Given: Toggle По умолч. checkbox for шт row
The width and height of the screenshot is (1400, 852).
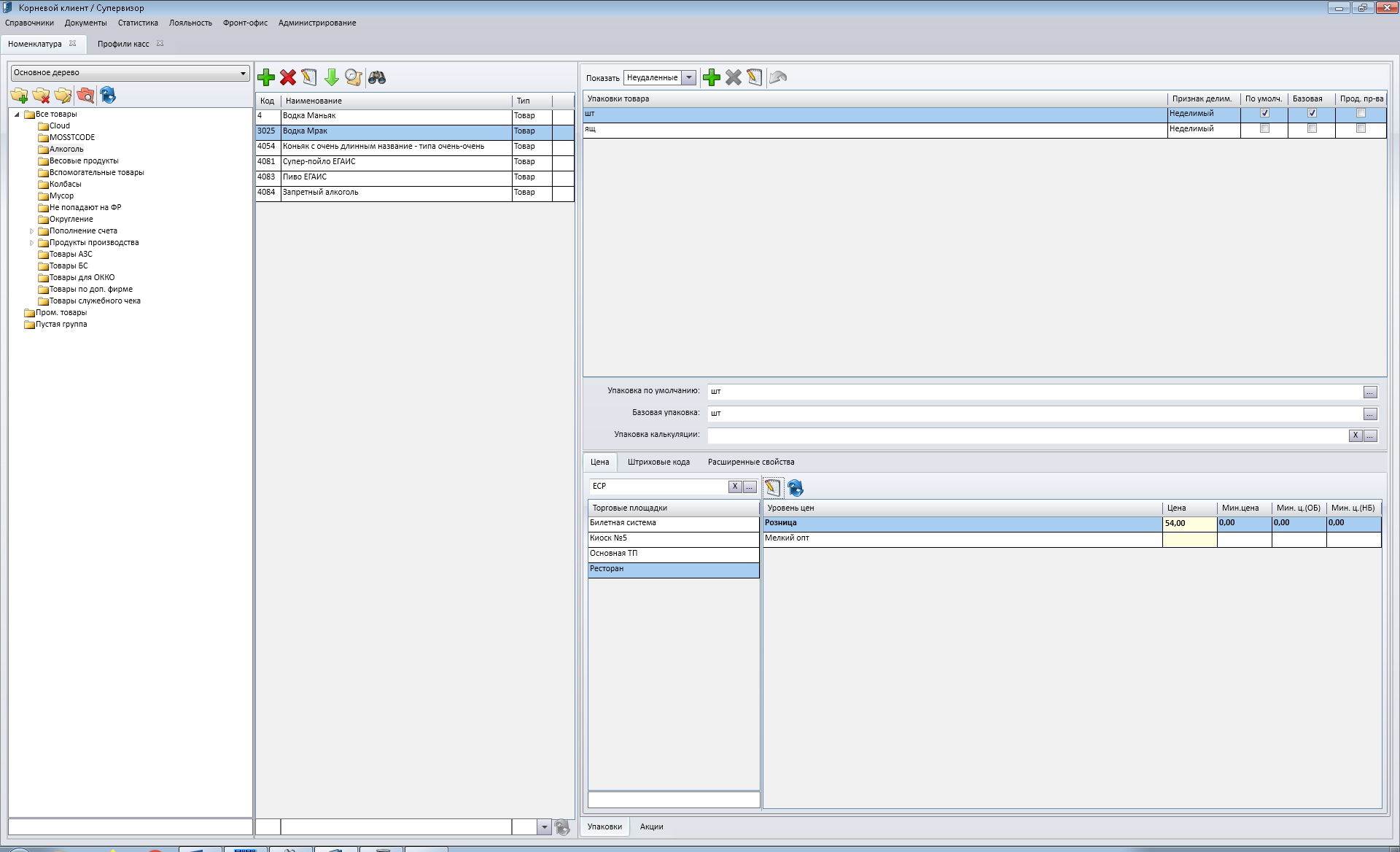Looking at the screenshot, I should tap(1265, 113).
